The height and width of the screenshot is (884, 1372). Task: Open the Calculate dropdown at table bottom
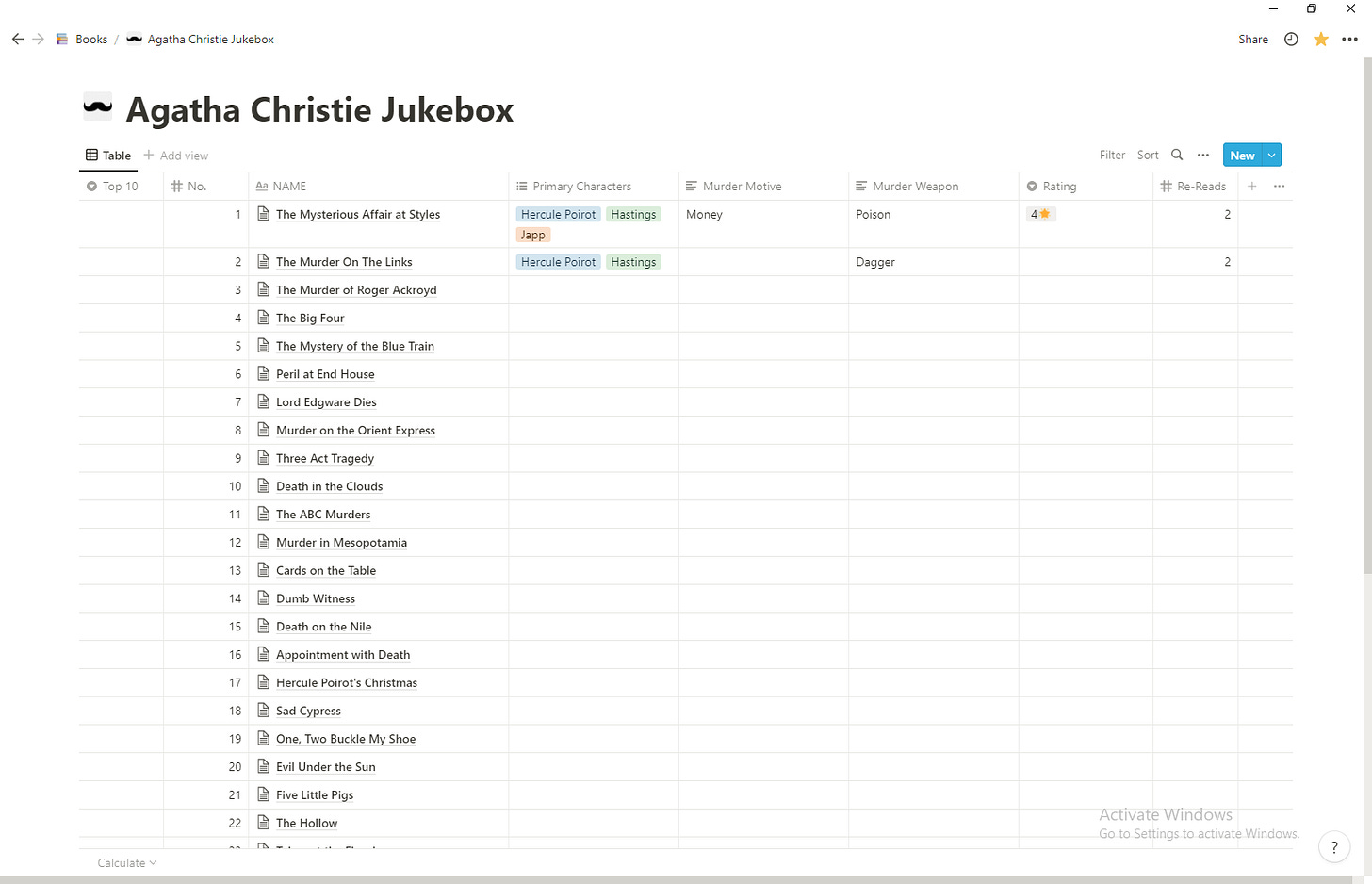point(127,863)
